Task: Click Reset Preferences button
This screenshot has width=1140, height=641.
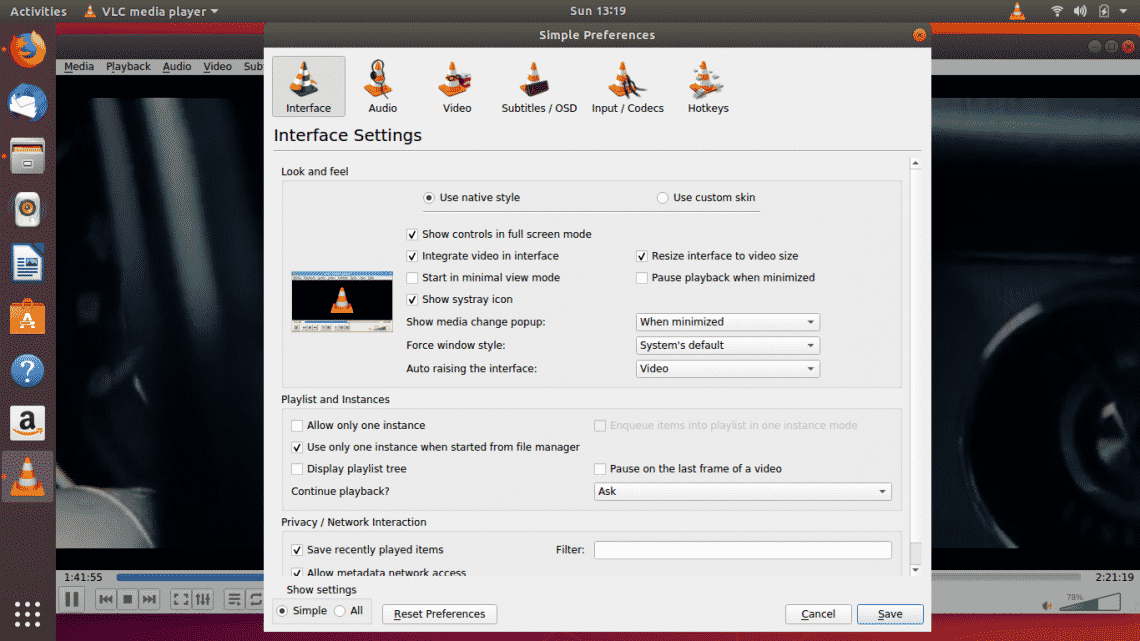Action: click(439, 614)
